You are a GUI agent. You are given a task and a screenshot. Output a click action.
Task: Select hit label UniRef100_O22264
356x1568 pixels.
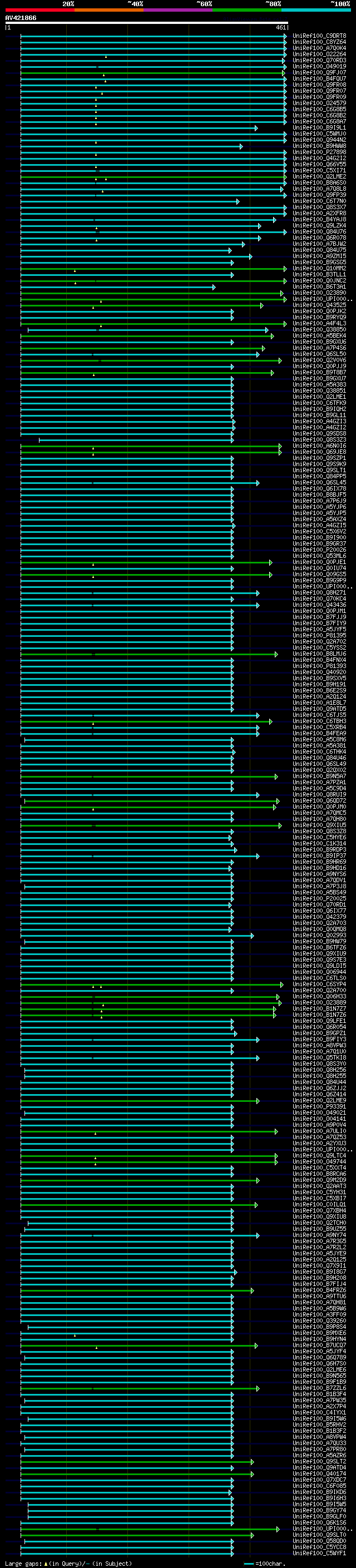(319, 54)
